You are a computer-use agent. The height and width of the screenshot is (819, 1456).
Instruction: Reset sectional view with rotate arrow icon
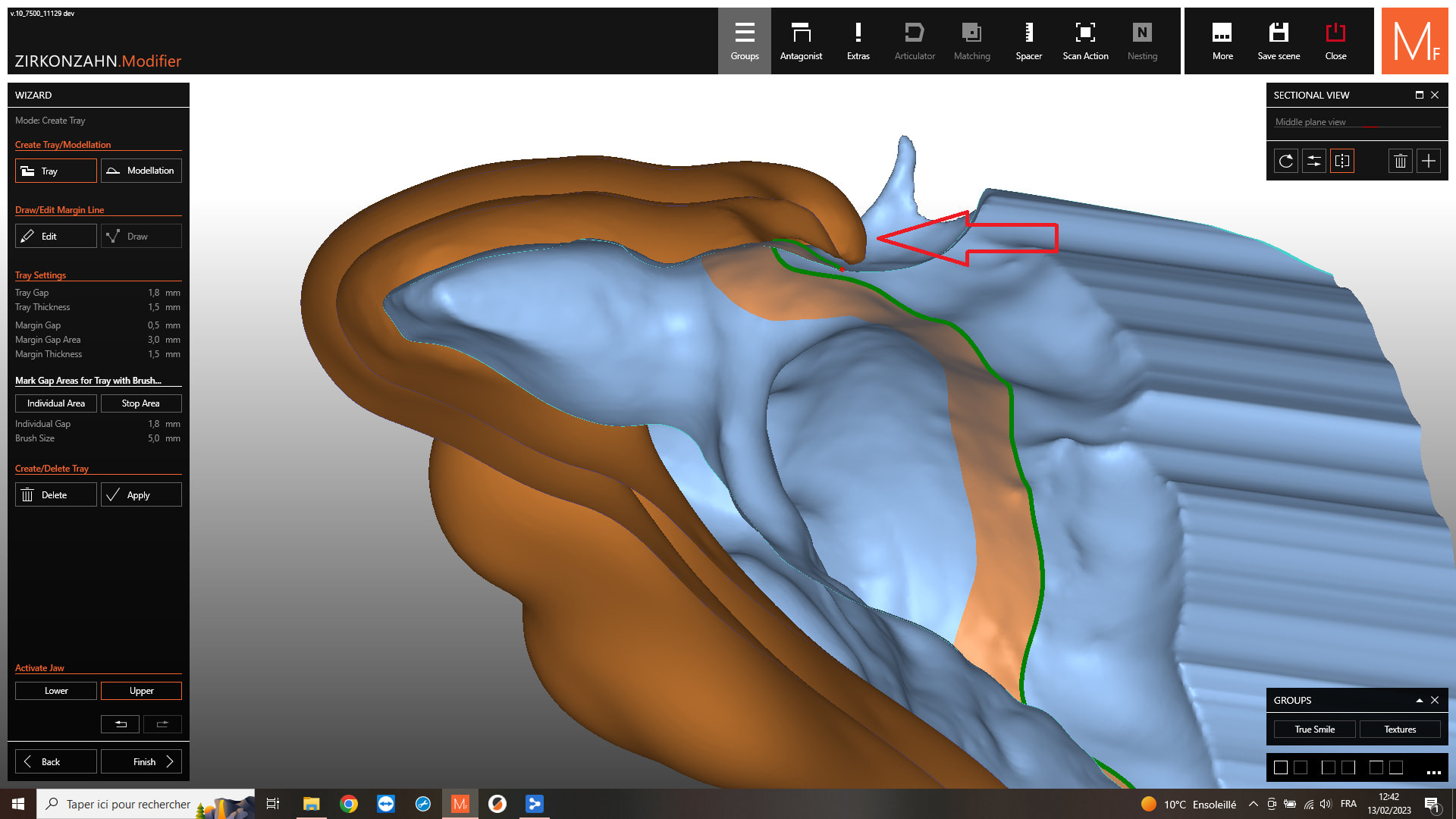[x=1286, y=161]
